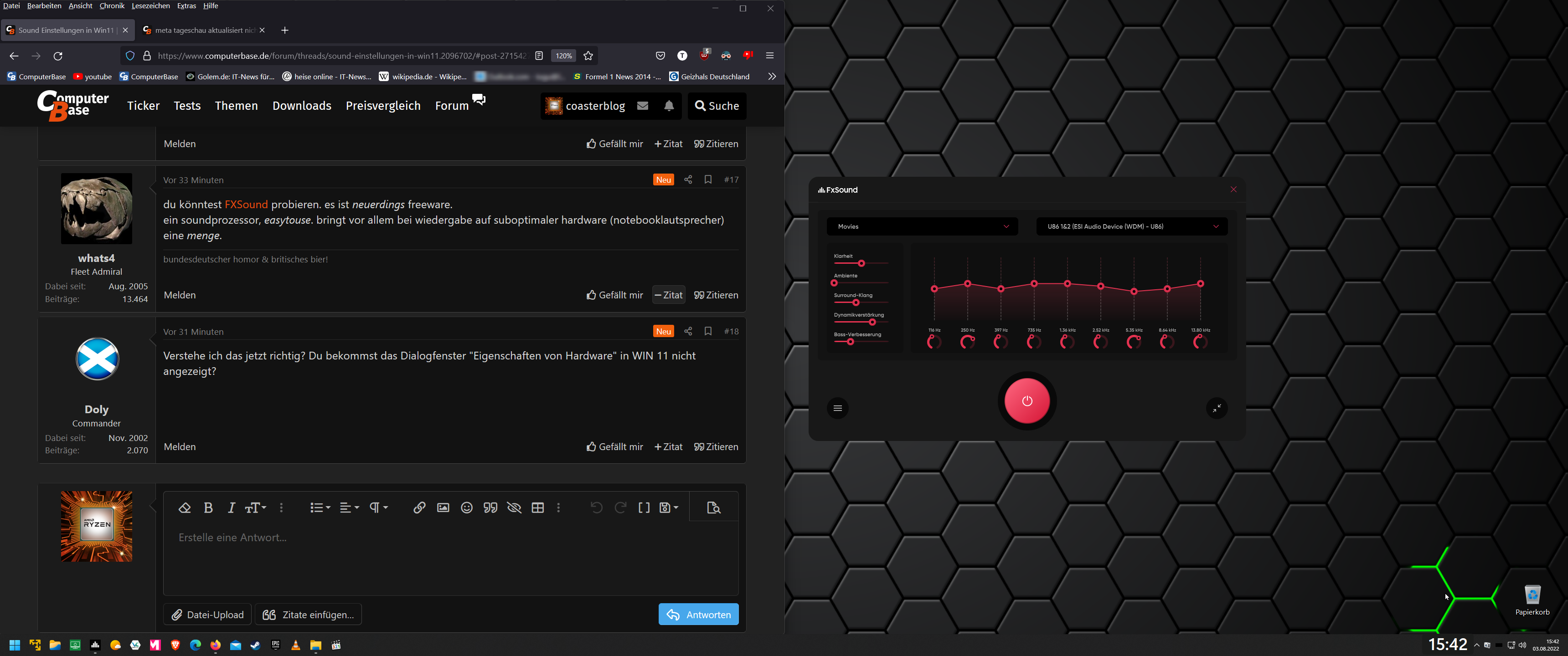This screenshot has height=656, width=1568.
Task: Expand the list formatting dropdown
Action: pyautogui.click(x=320, y=507)
